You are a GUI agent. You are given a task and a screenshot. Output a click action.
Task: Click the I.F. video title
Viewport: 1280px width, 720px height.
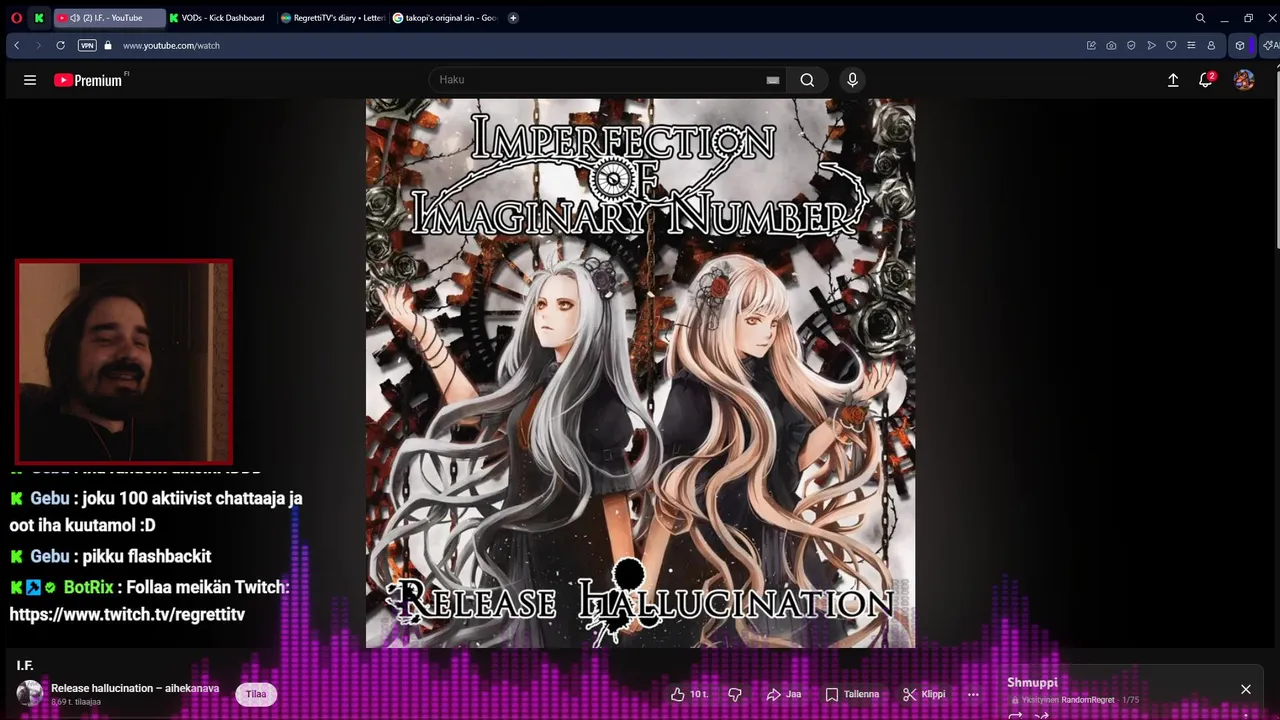pyautogui.click(x=25, y=665)
